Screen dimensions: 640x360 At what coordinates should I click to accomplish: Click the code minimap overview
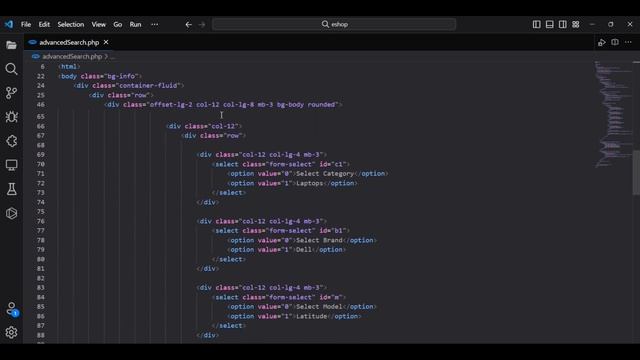point(613,114)
